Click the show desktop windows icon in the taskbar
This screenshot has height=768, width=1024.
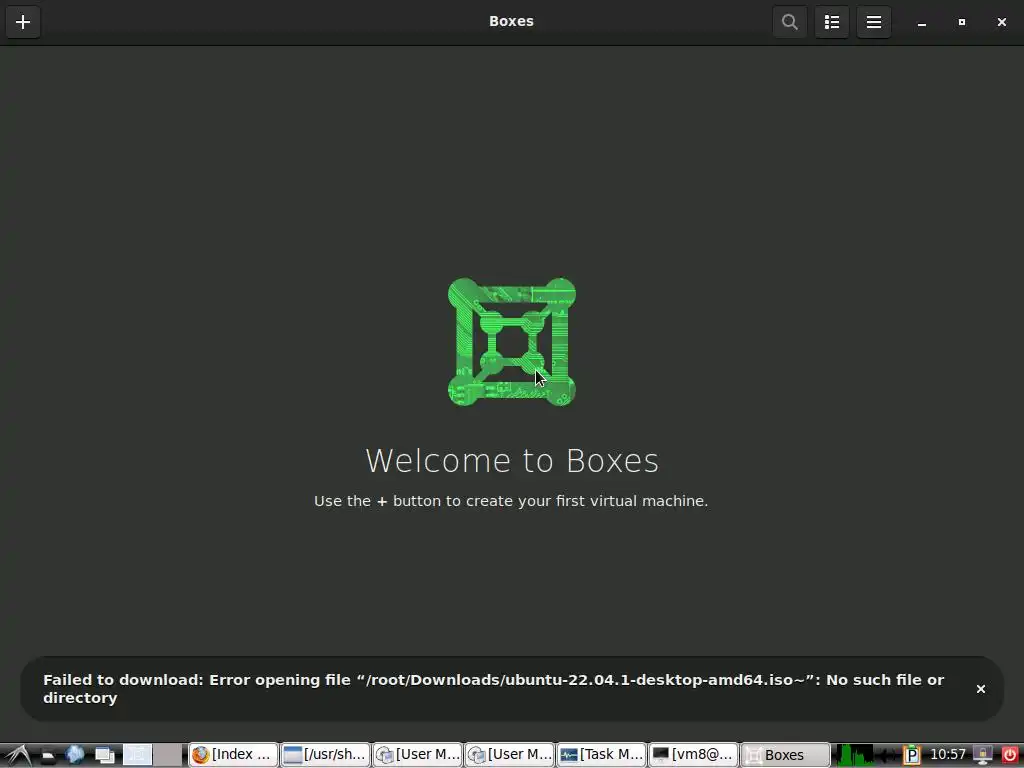click(104, 756)
